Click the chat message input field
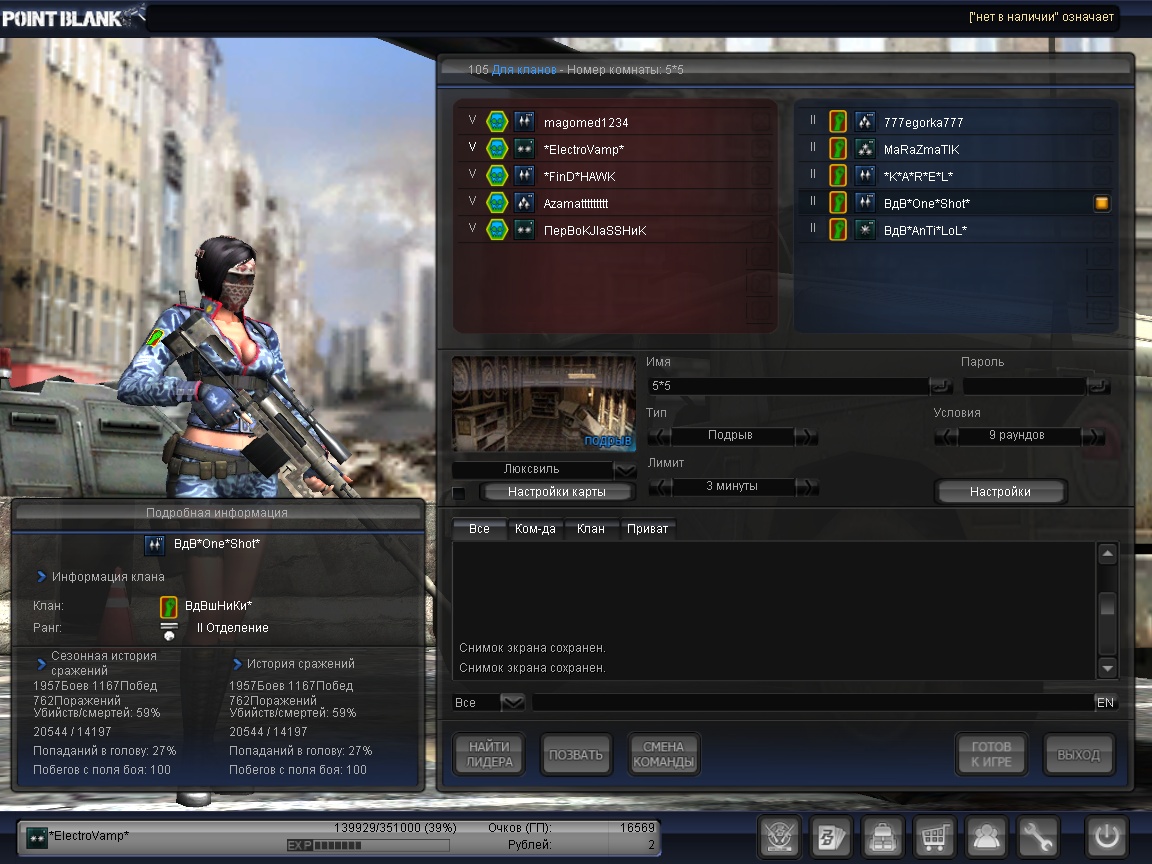Screen dimensions: 1152x864 tap(813, 702)
